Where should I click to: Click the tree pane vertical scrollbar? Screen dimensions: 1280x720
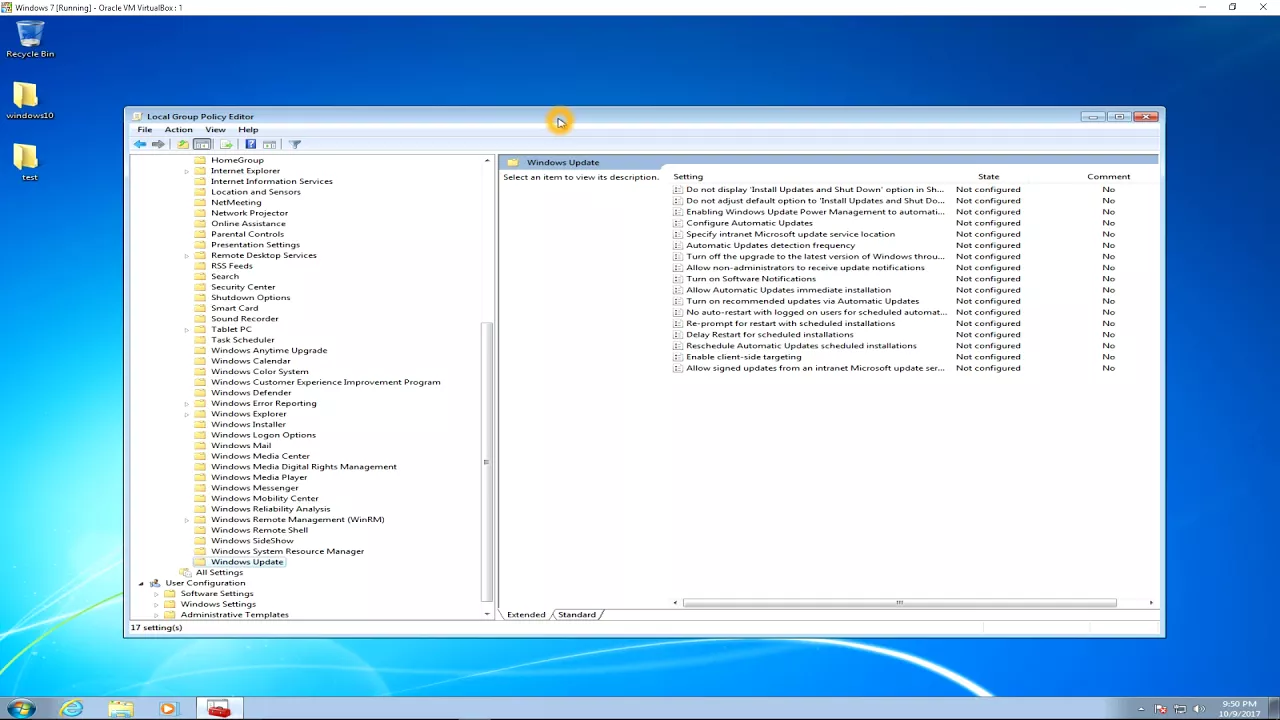pyautogui.click(x=487, y=460)
